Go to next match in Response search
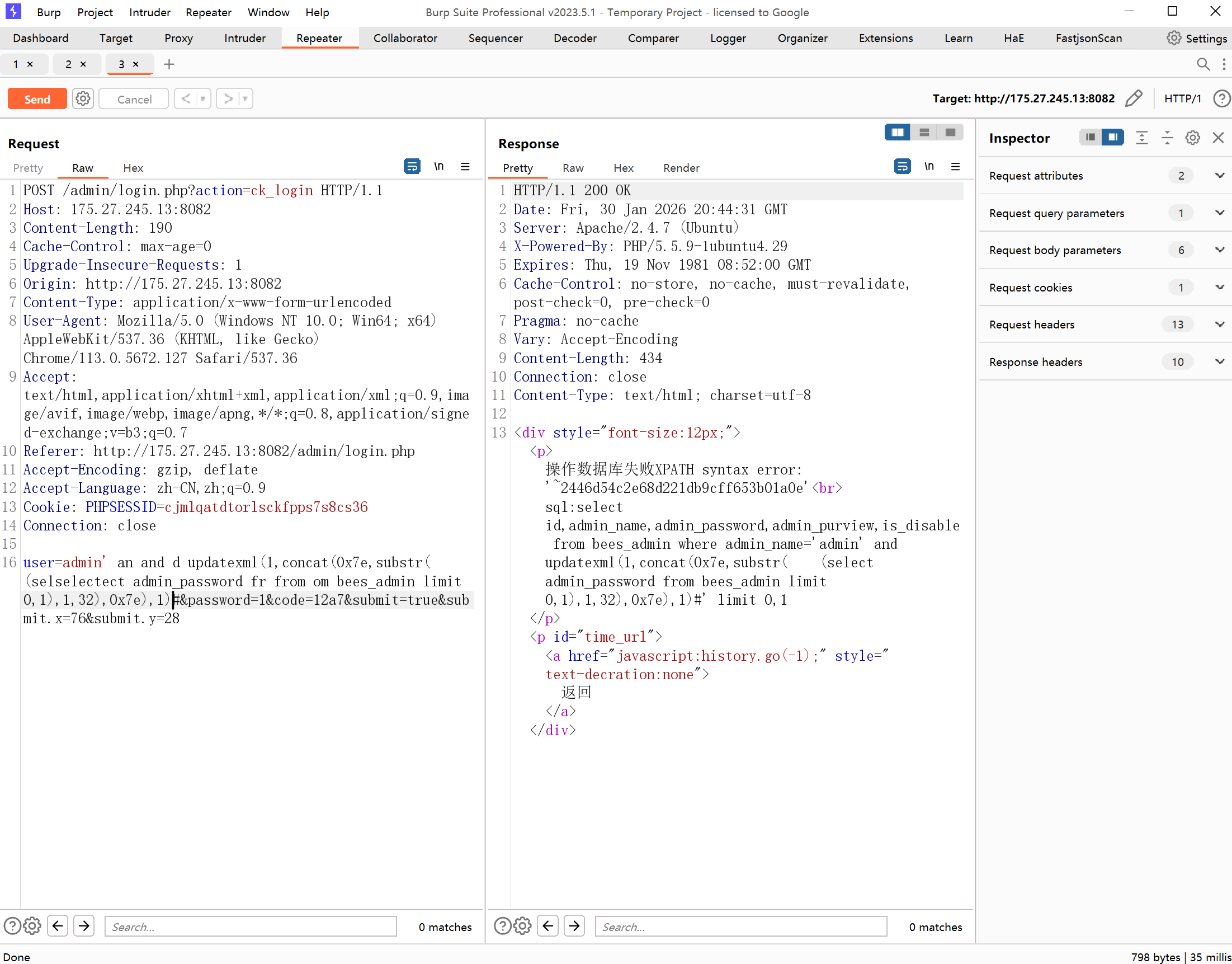 tap(574, 926)
